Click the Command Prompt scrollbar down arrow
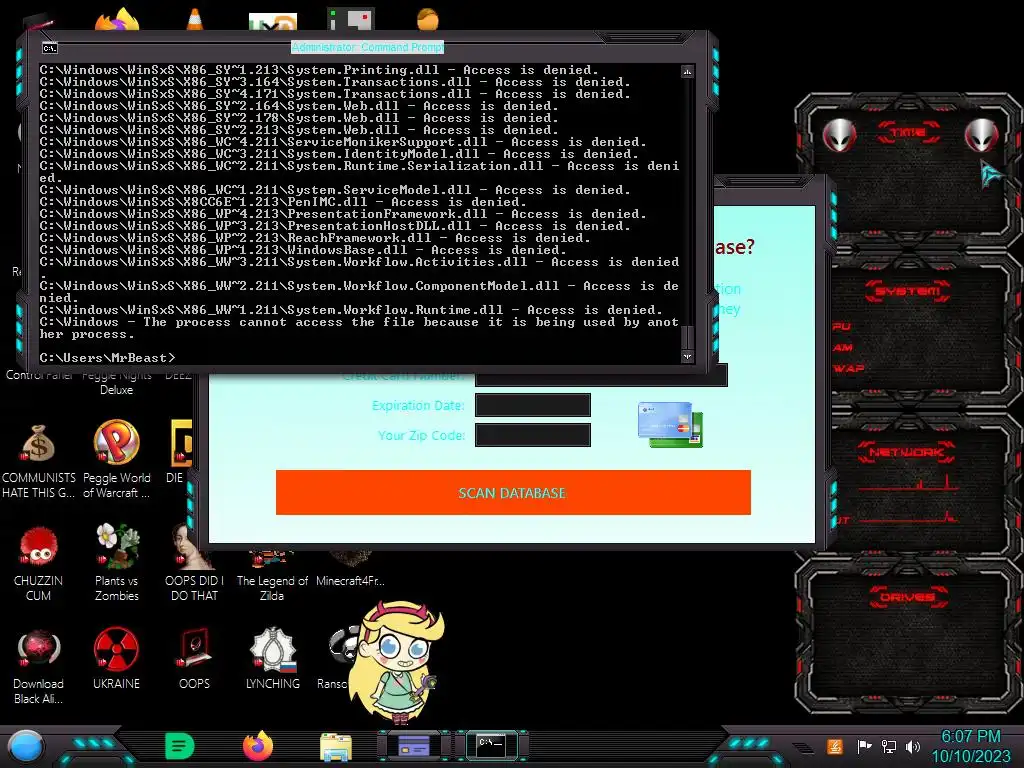 pos(687,357)
